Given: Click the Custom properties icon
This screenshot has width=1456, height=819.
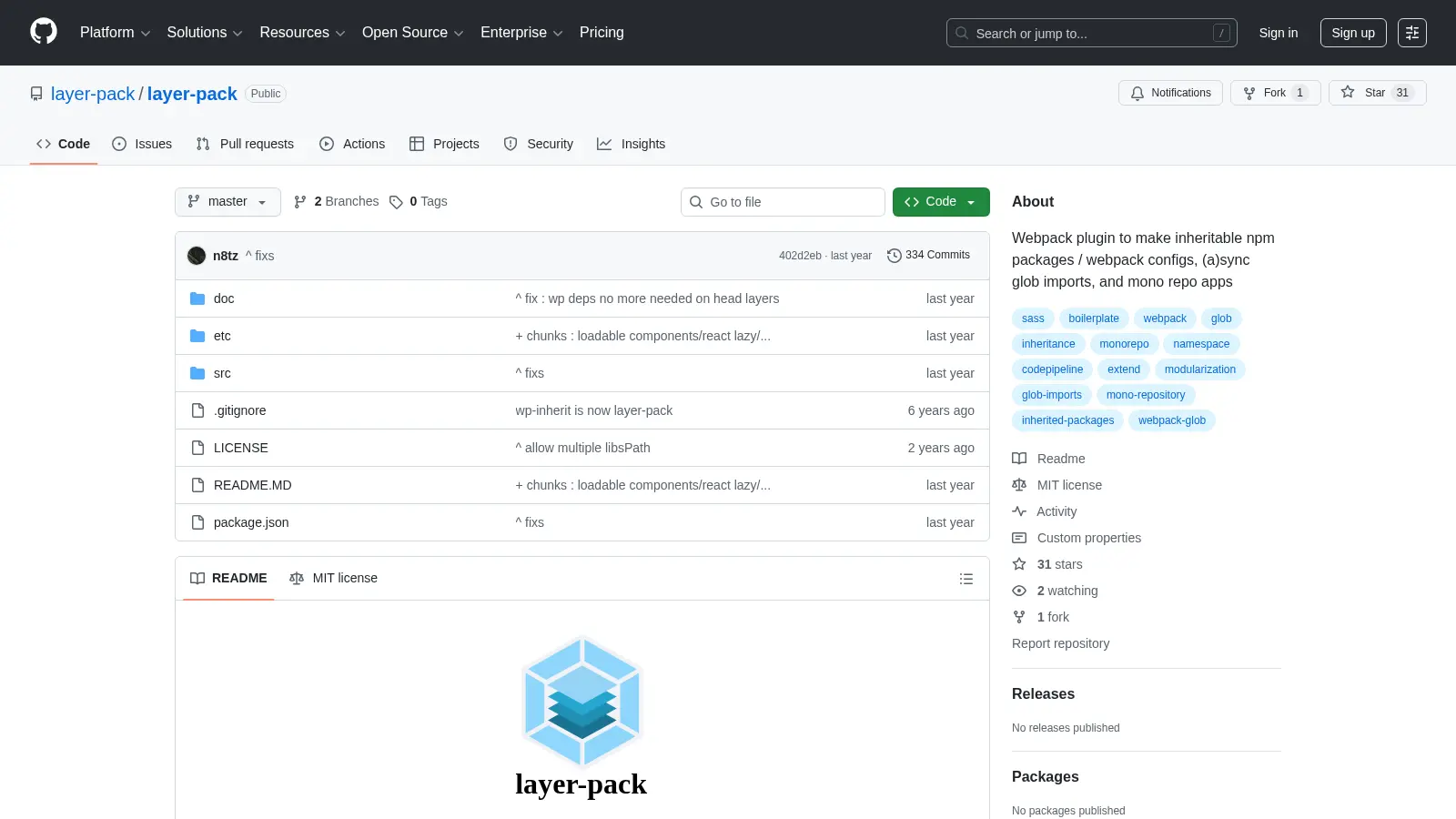Looking at the screenshot, I should point(1019,538).
